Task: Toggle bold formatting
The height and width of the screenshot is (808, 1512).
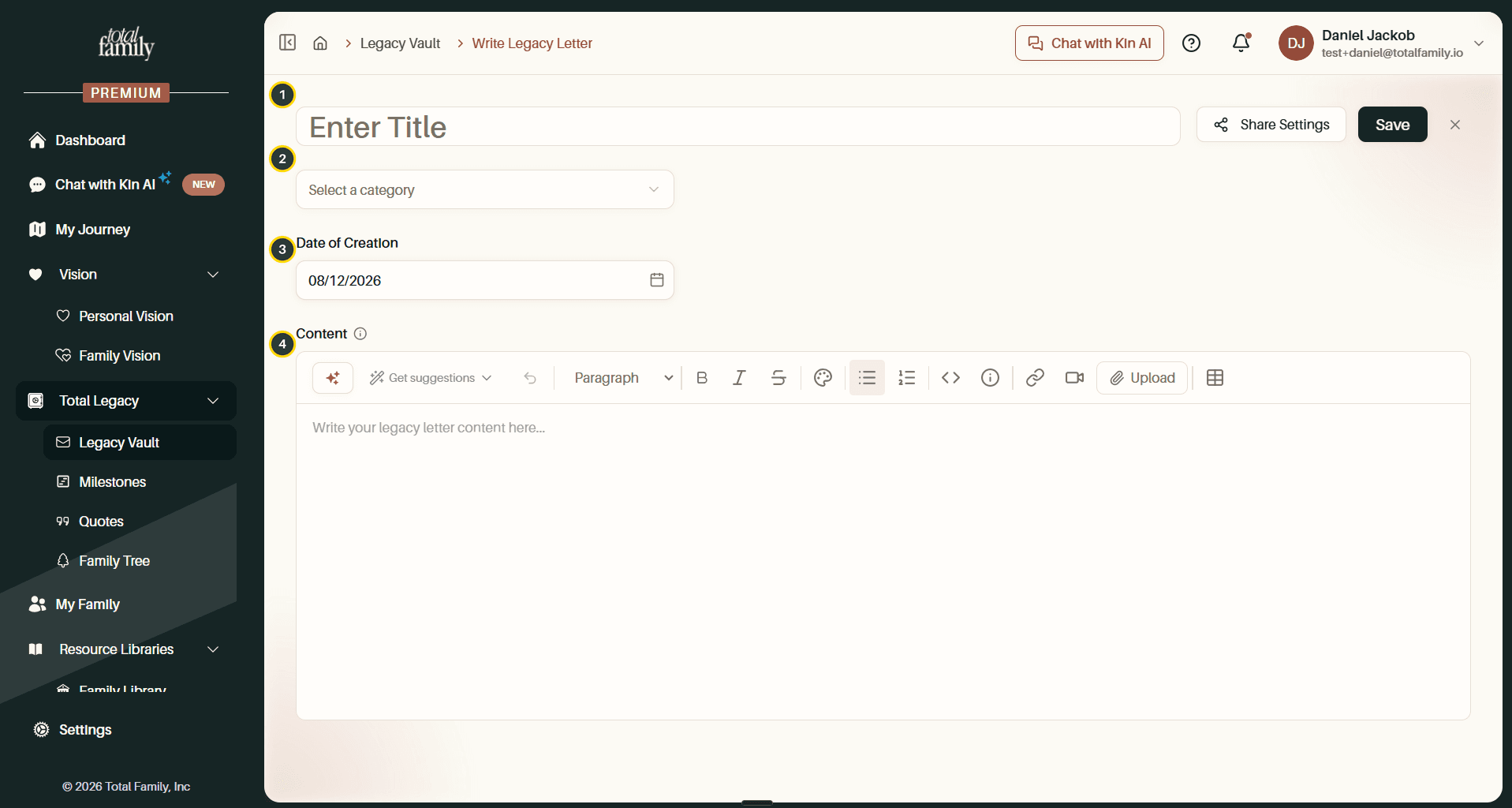Action: [702, 378]
